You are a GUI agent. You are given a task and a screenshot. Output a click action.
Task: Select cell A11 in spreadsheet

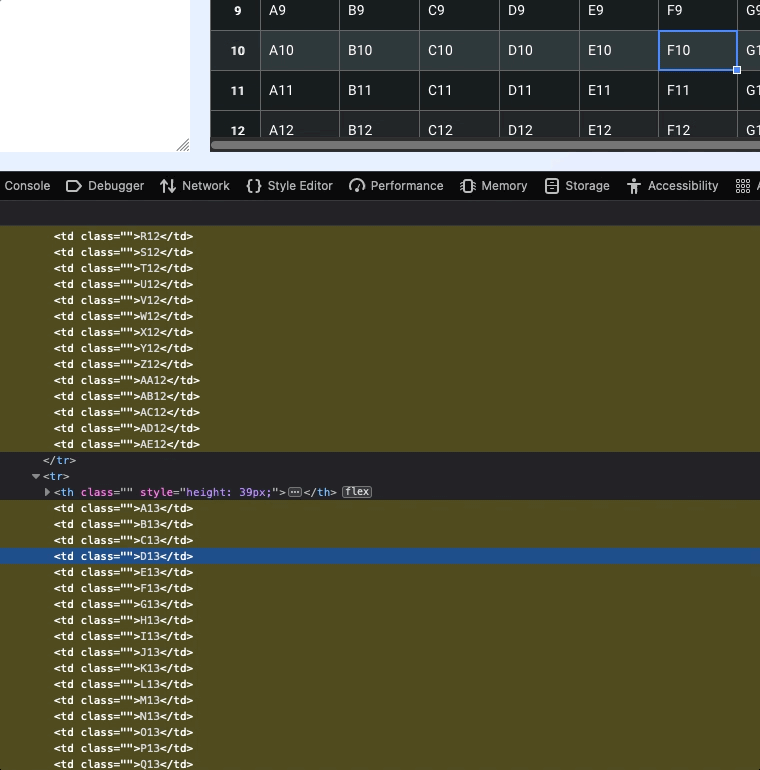click(300, 90)
